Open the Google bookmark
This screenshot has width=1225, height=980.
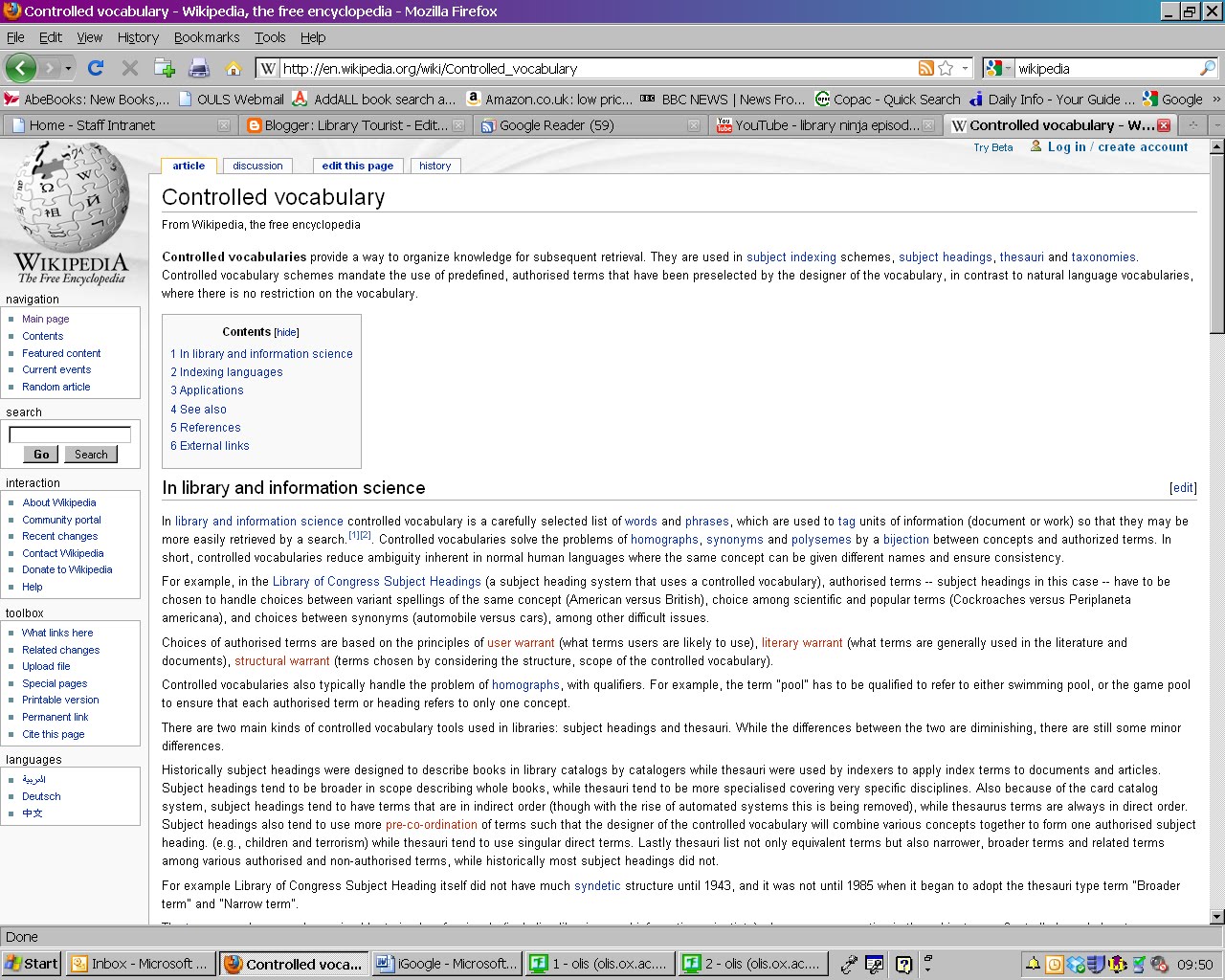point(1173,99)
